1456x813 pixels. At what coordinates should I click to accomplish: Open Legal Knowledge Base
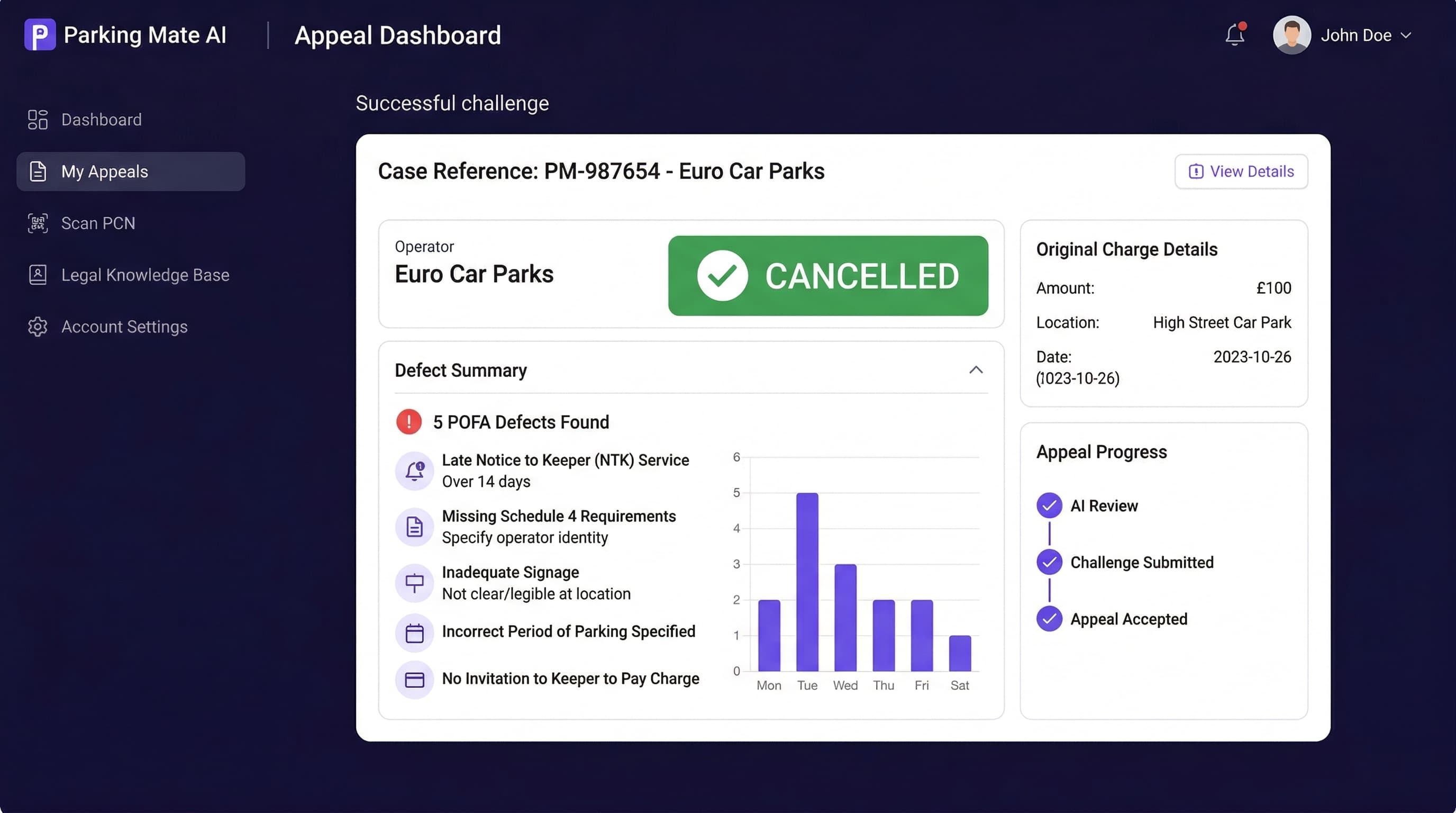coord(131,275)
